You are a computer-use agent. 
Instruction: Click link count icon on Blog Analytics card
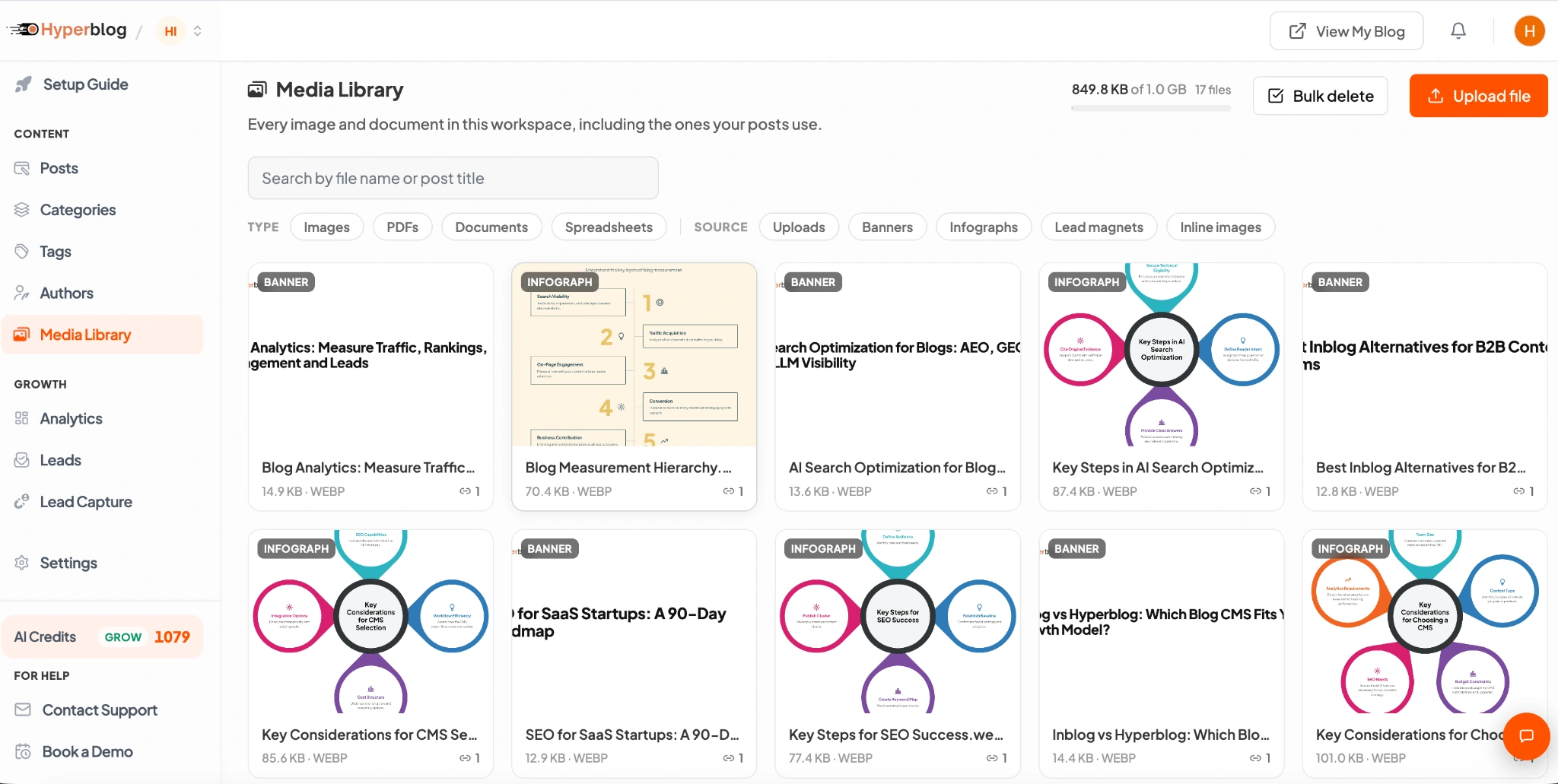click(x=465, y=491)
